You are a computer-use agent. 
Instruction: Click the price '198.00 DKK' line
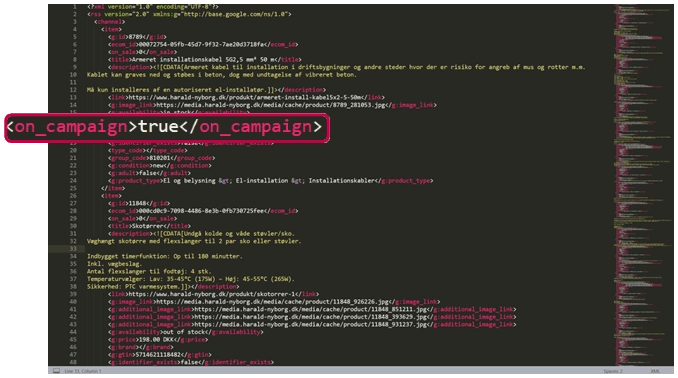(x=158, y=340)
